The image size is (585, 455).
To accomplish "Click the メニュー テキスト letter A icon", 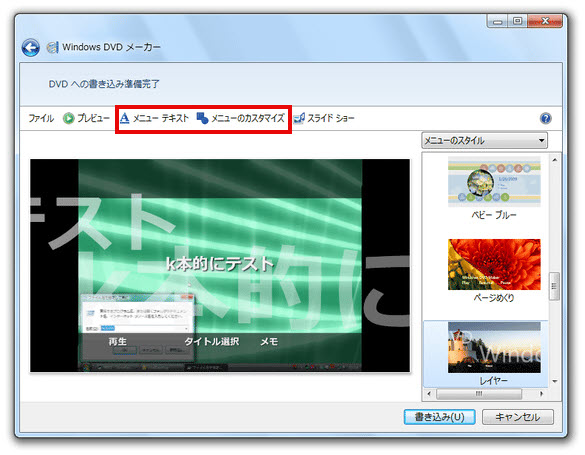I will point(125,118).
